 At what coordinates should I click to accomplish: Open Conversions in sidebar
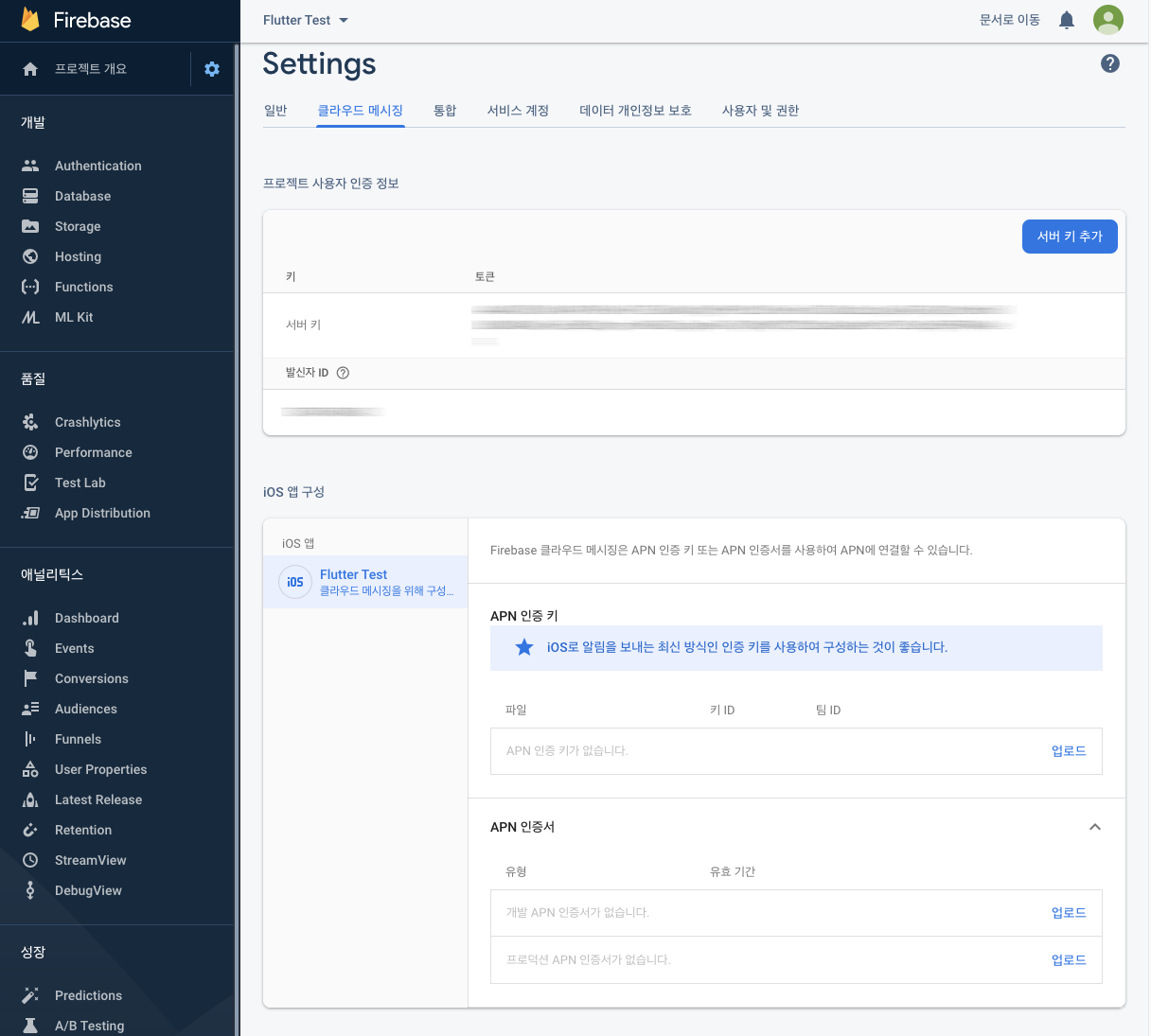click(x=92, y=678)
